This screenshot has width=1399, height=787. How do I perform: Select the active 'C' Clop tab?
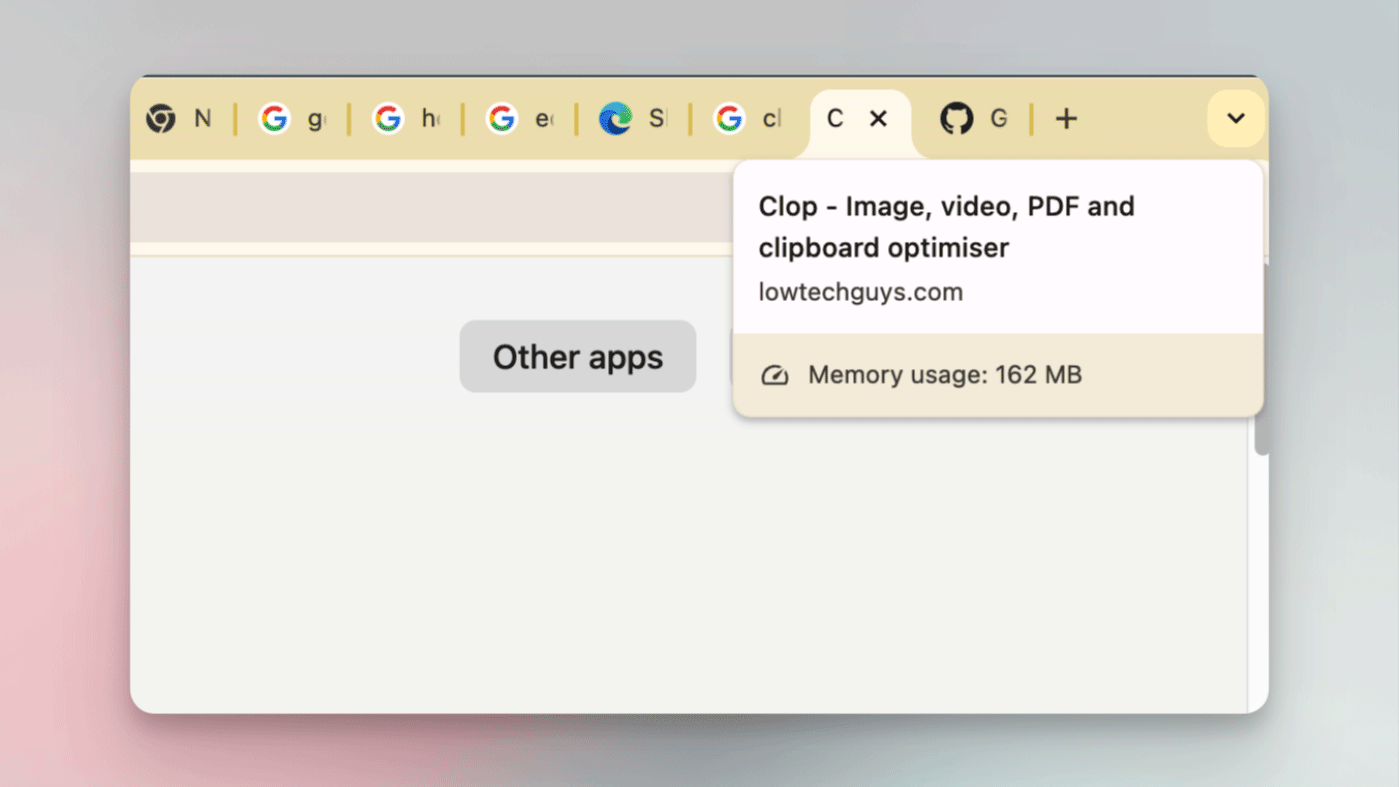click(835, 119)
